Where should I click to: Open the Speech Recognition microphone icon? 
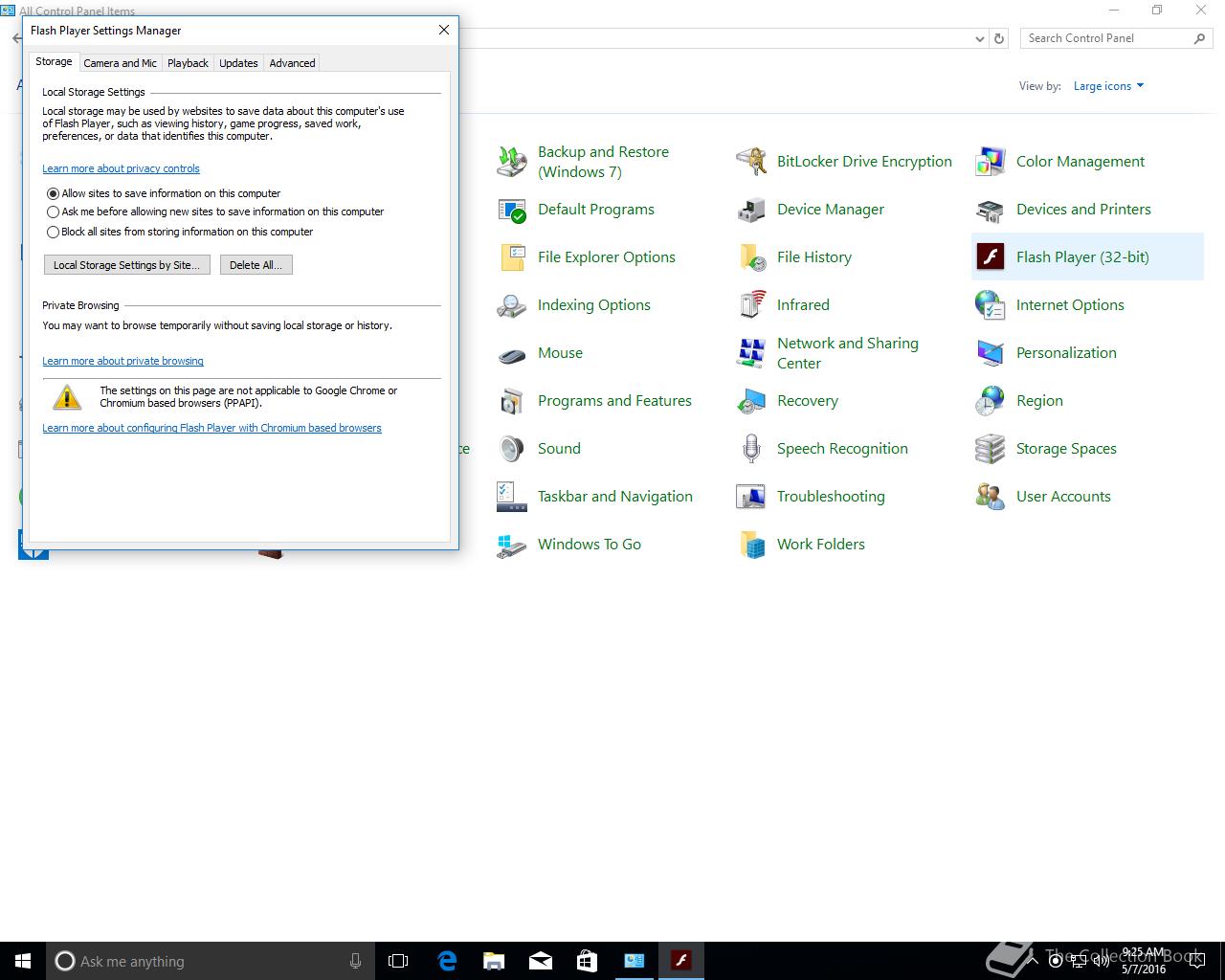pos(751,449)
